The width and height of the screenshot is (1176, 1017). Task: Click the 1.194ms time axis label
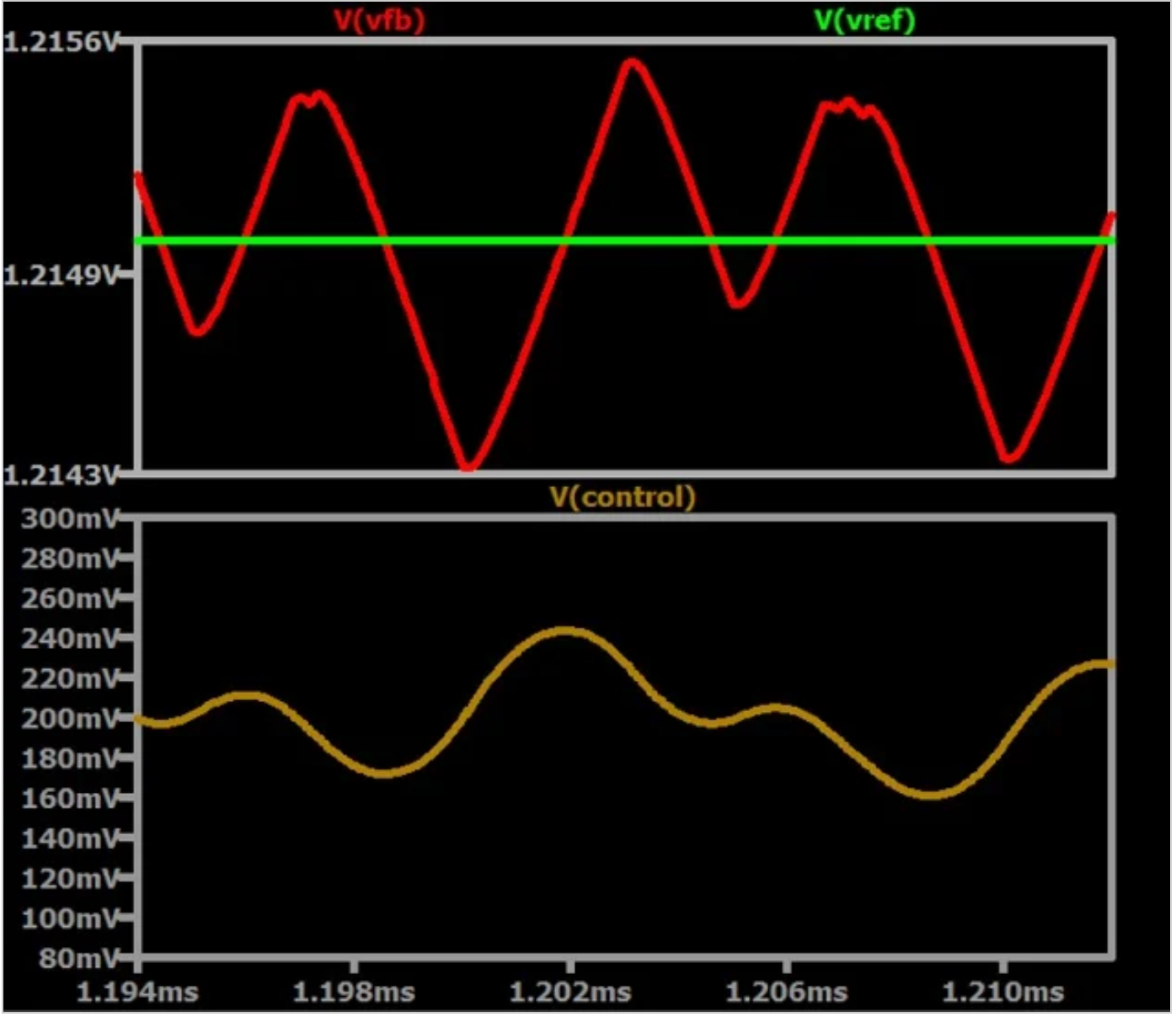coord(137,992)
